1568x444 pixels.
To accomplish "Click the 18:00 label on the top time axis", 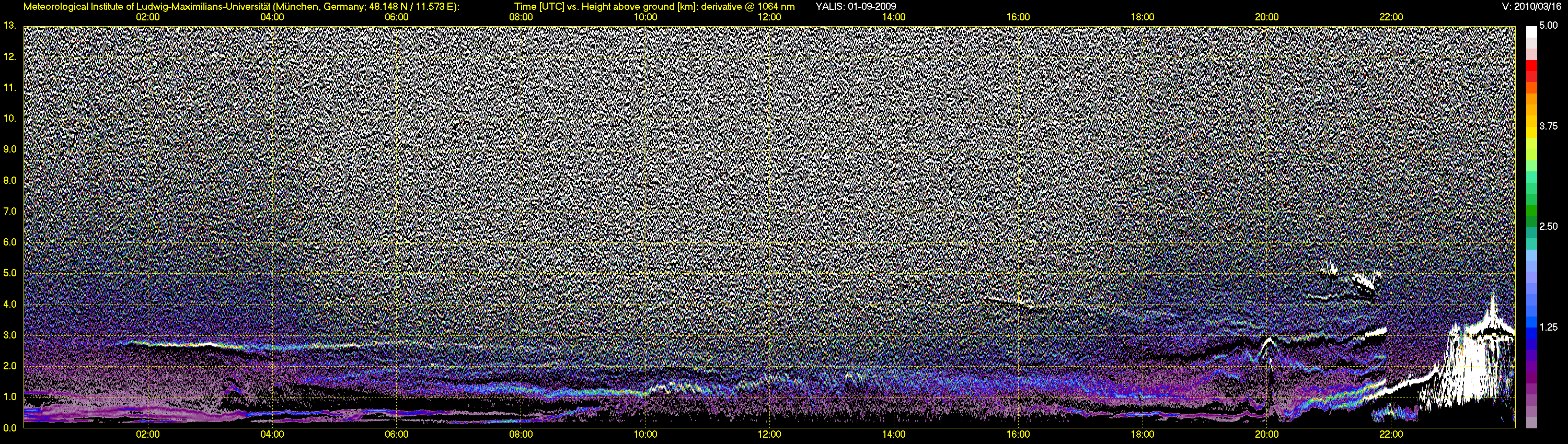I will tap(1143, 17).
